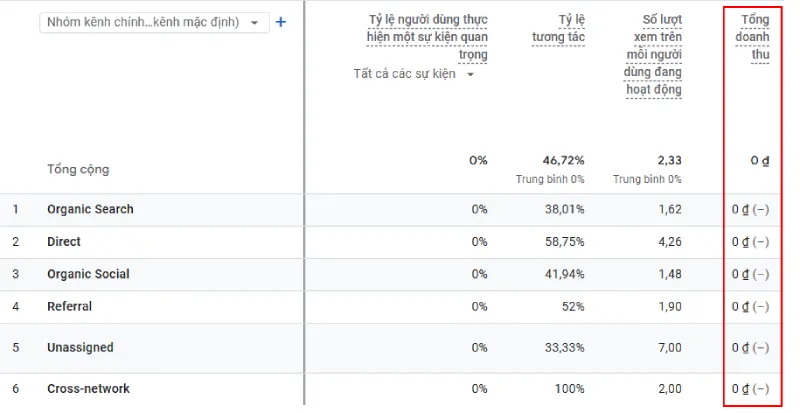Click the Cross-network 100% engagement value
The width and height of the screenshot is (800, 413).
(x=569, y=389)
